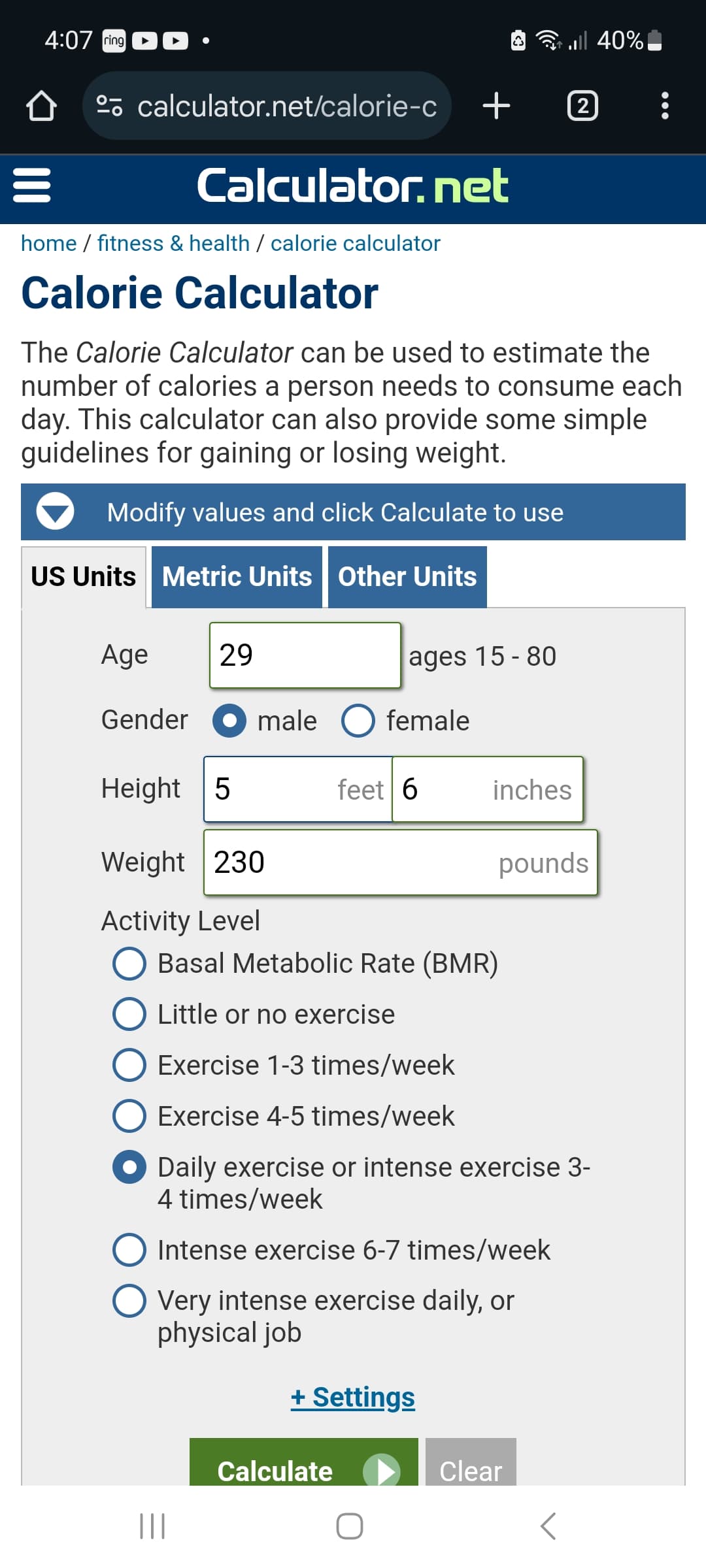Expand the + Settings section
Screen dimensions: 706x1568
pos(352,1397)
